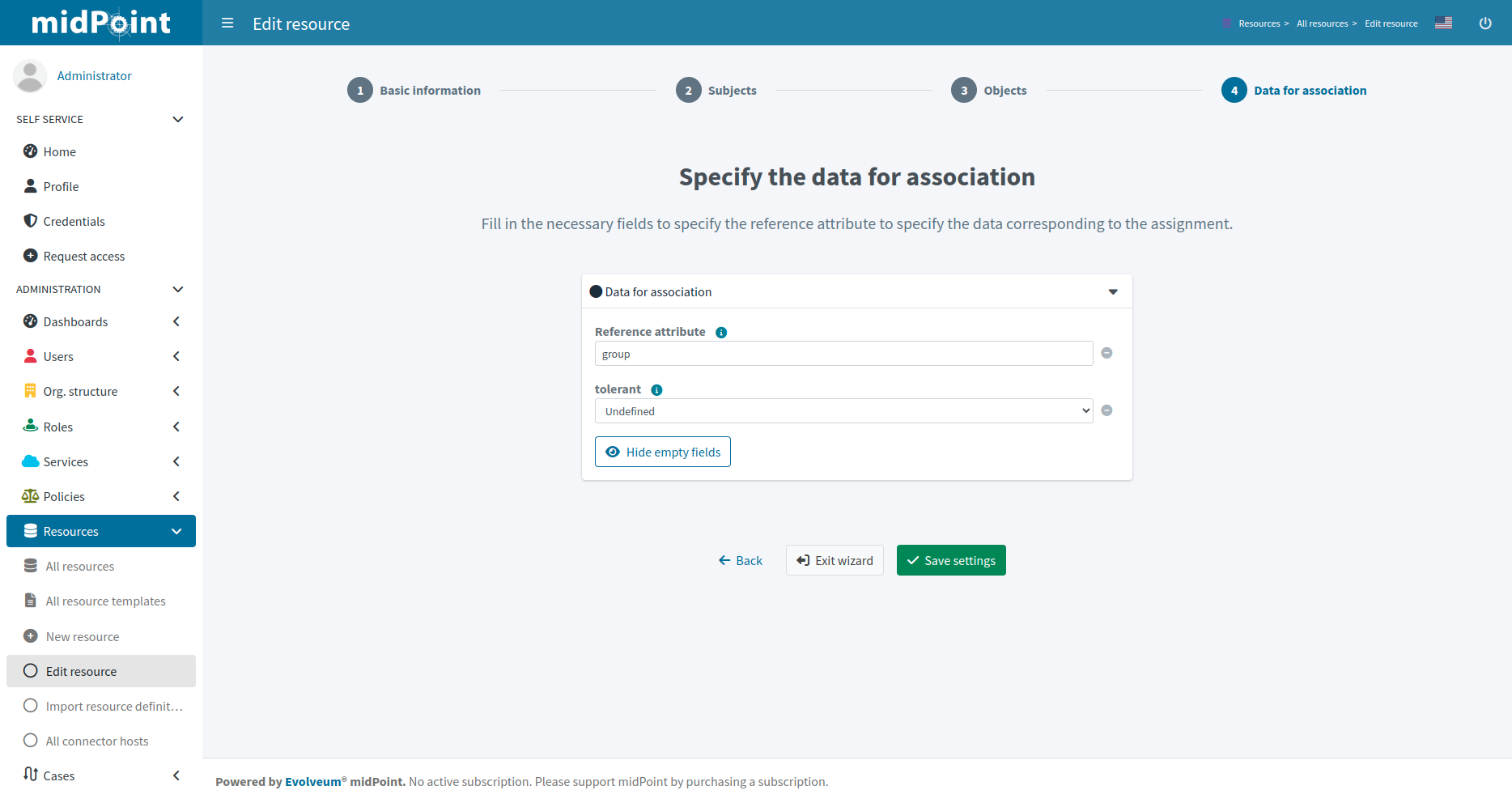Open All resources in the sidebar
1512x803 pixels.
pos(79,567)
